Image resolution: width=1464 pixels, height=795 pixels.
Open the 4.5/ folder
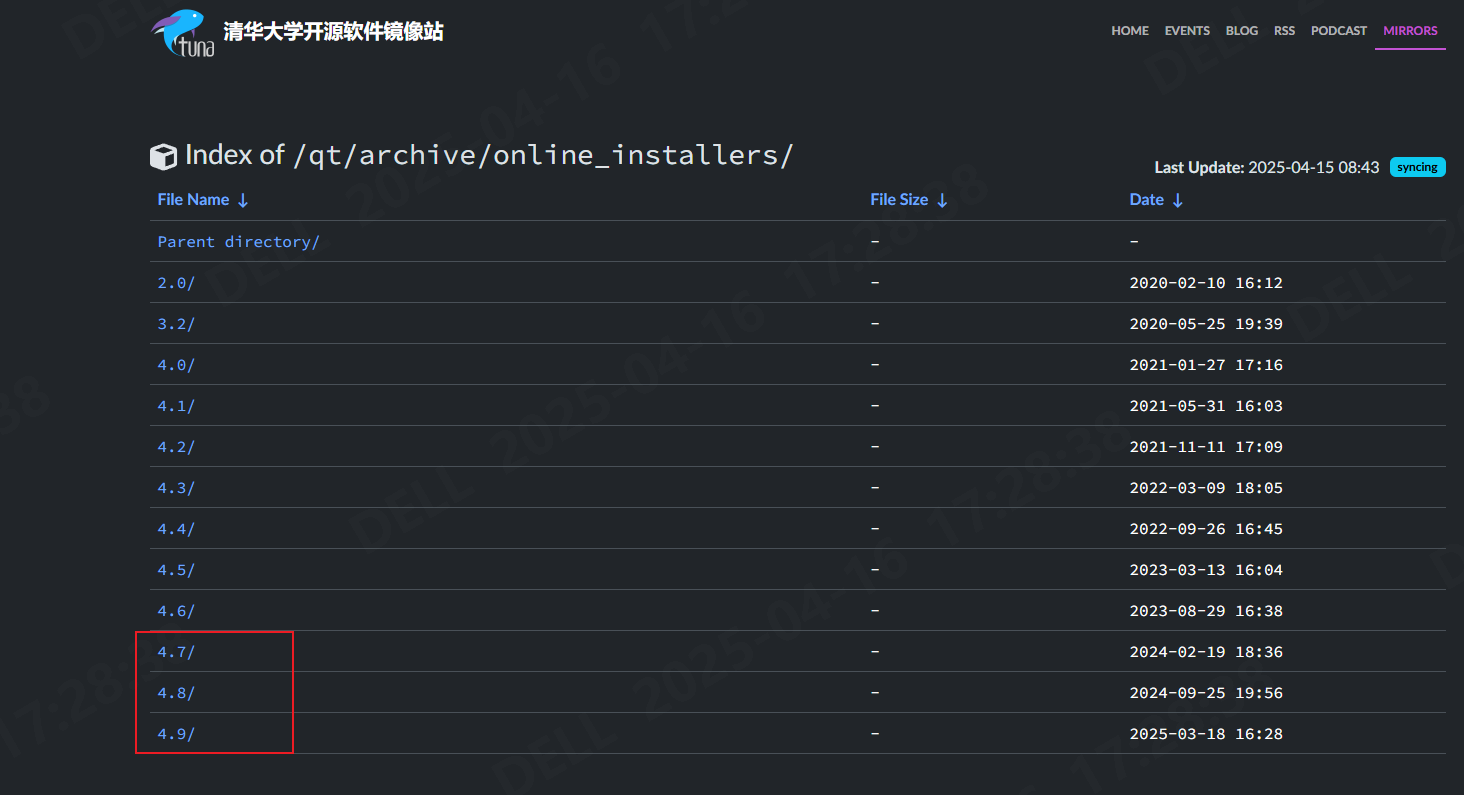[x=176, y=570]
